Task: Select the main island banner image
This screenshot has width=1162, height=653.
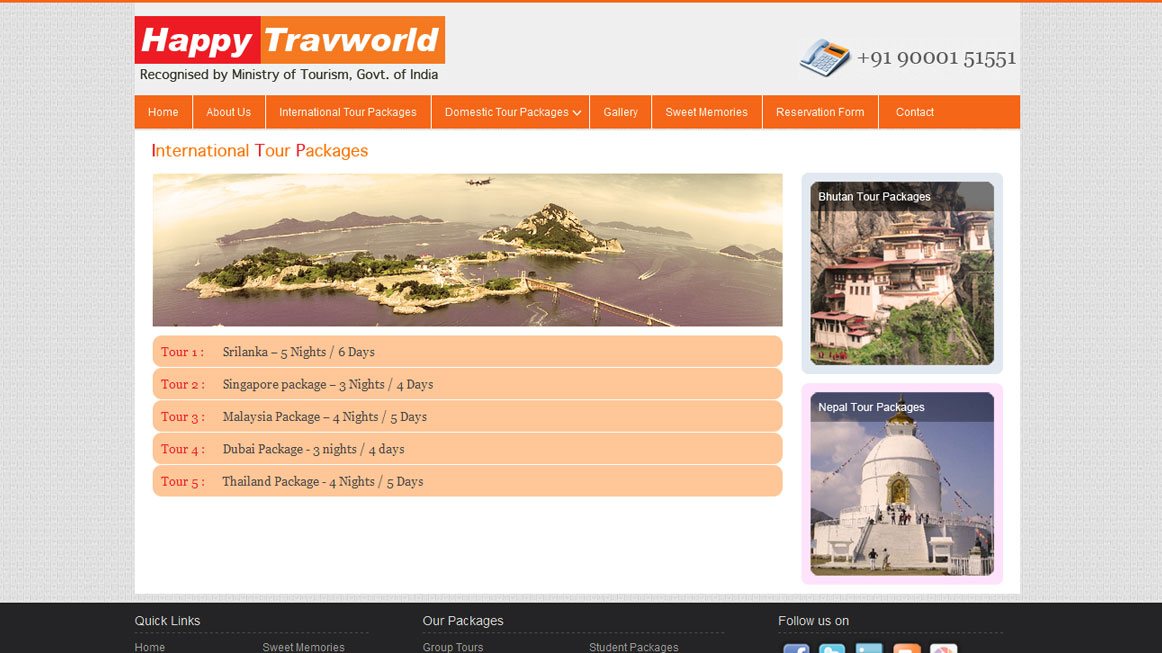Action: click(467, 249)
